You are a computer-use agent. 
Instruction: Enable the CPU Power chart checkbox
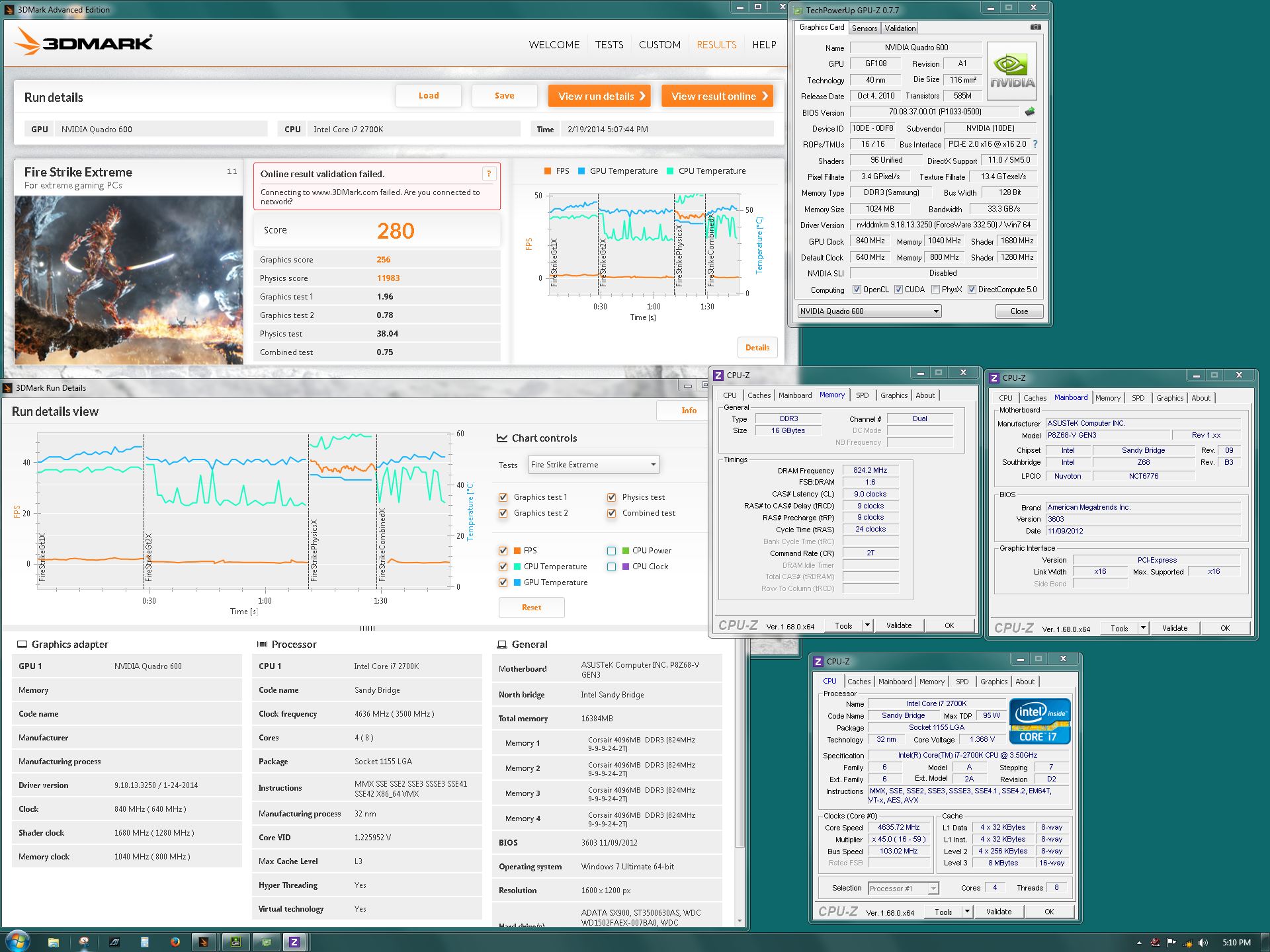[611, 551]
